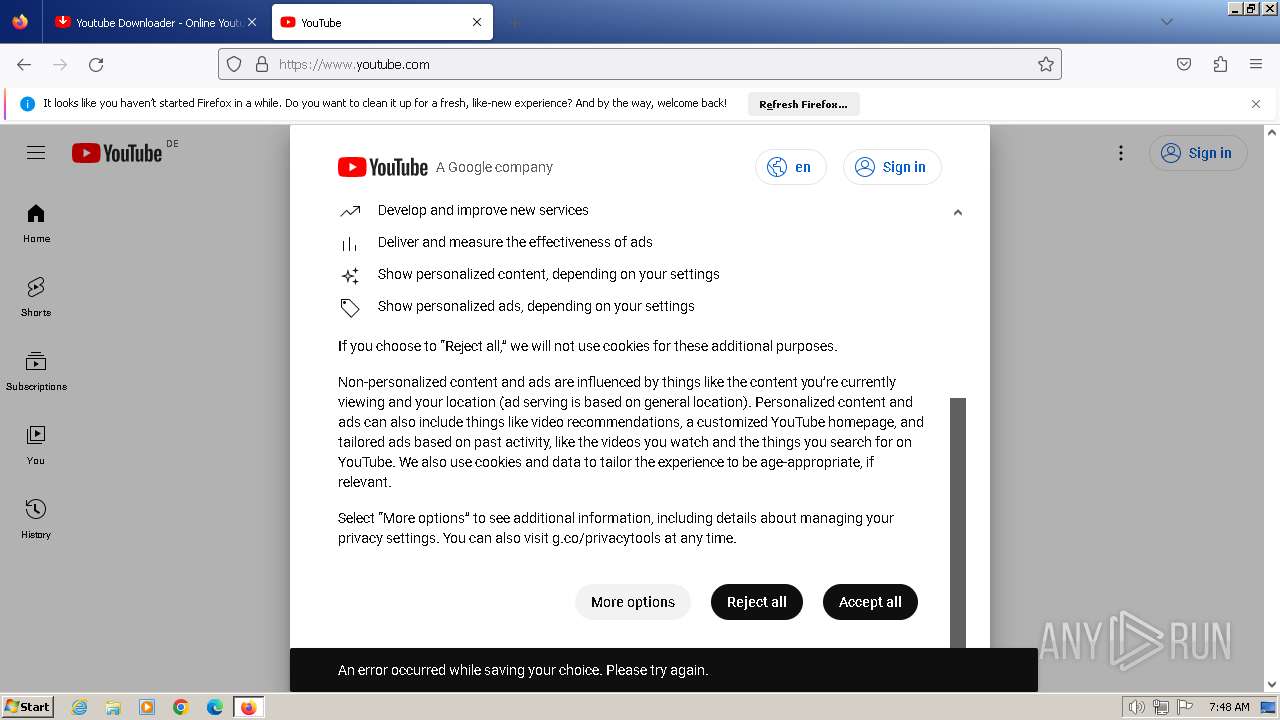Click the network tray icon
The image size is (1280, 720).
pyautogui.click(x=1161, y=707)
